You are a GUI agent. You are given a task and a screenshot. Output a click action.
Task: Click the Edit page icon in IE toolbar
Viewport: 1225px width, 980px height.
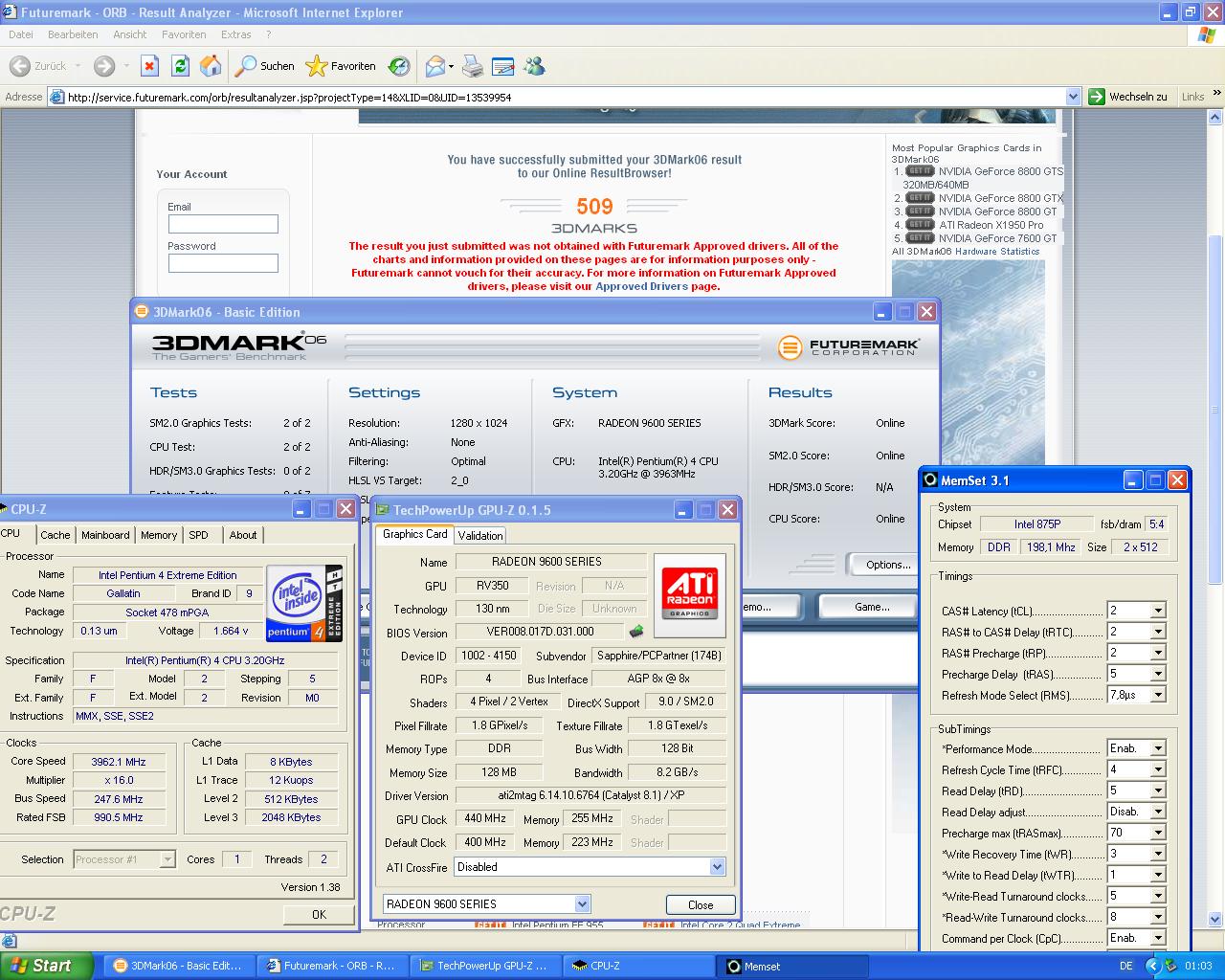(503, 66)
